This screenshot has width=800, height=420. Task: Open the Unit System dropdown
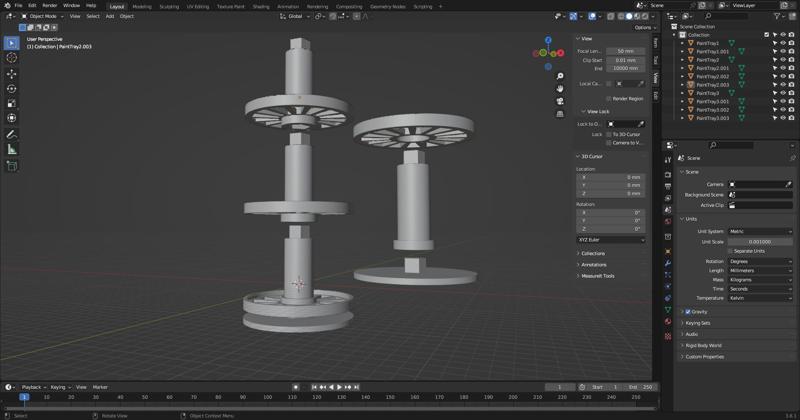[x=759, y=231]
